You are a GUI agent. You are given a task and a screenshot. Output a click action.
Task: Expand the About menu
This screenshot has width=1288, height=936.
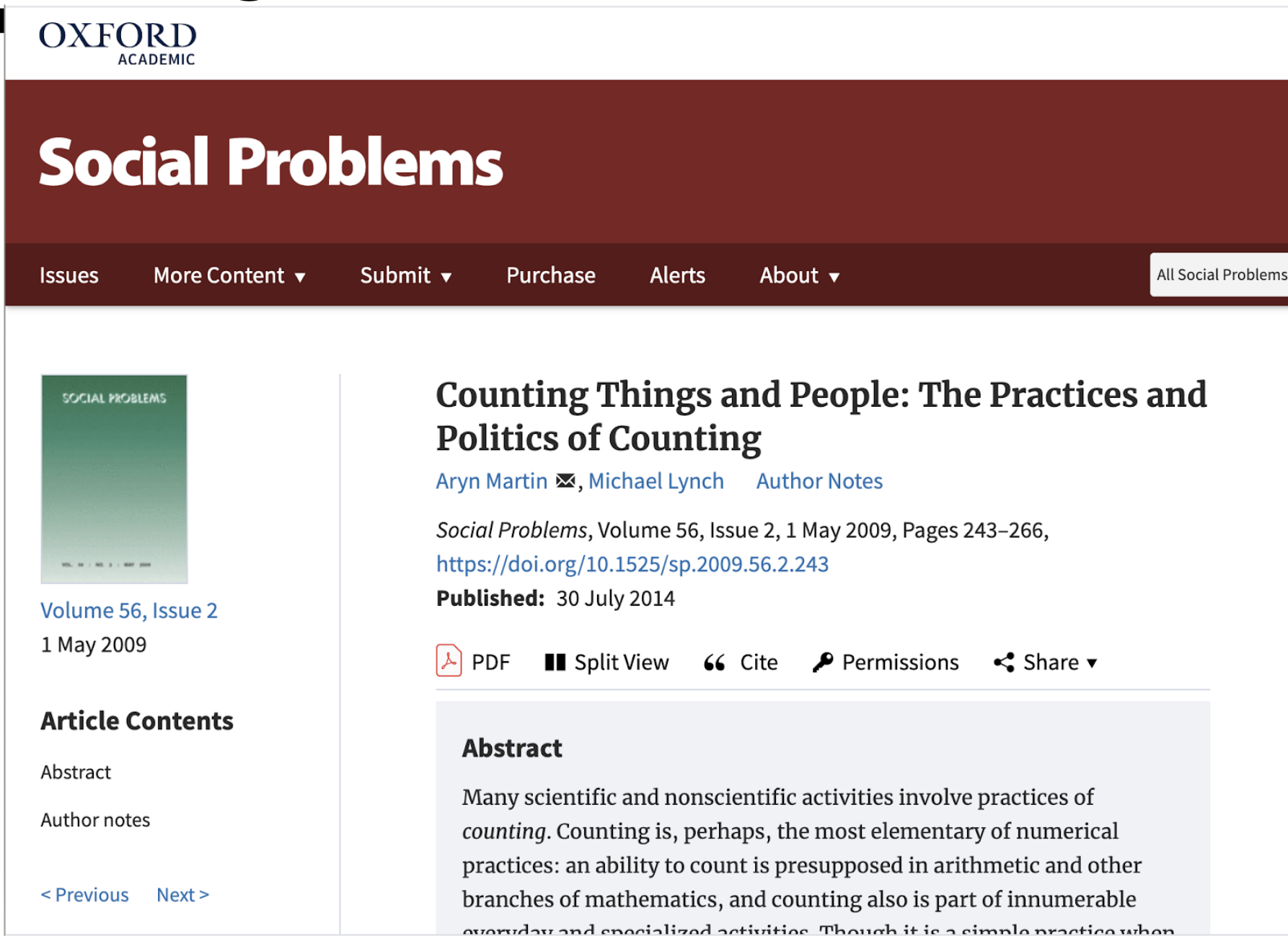click(800, 275)
